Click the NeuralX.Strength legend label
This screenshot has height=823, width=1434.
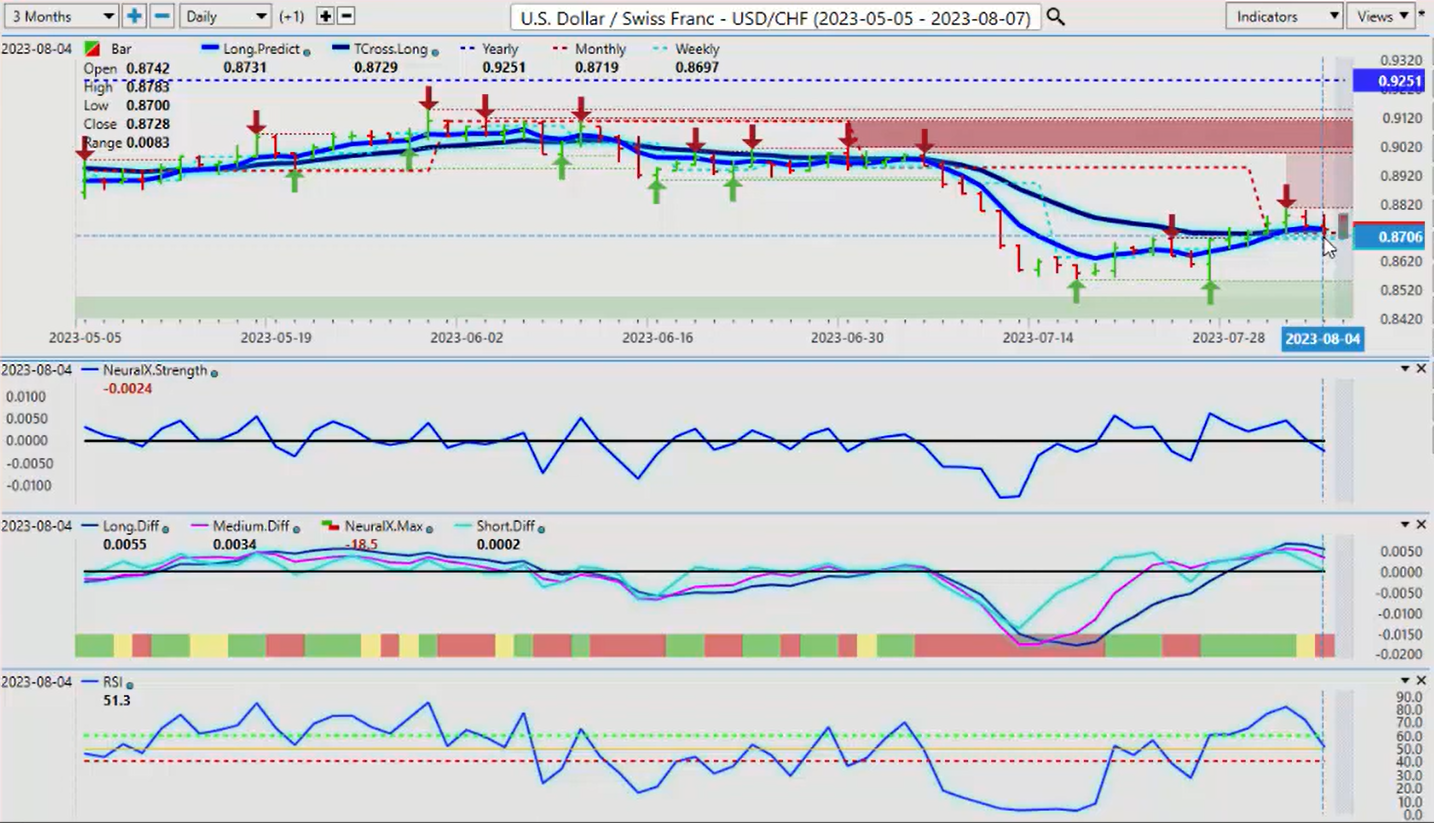click(x=155, y=370)
